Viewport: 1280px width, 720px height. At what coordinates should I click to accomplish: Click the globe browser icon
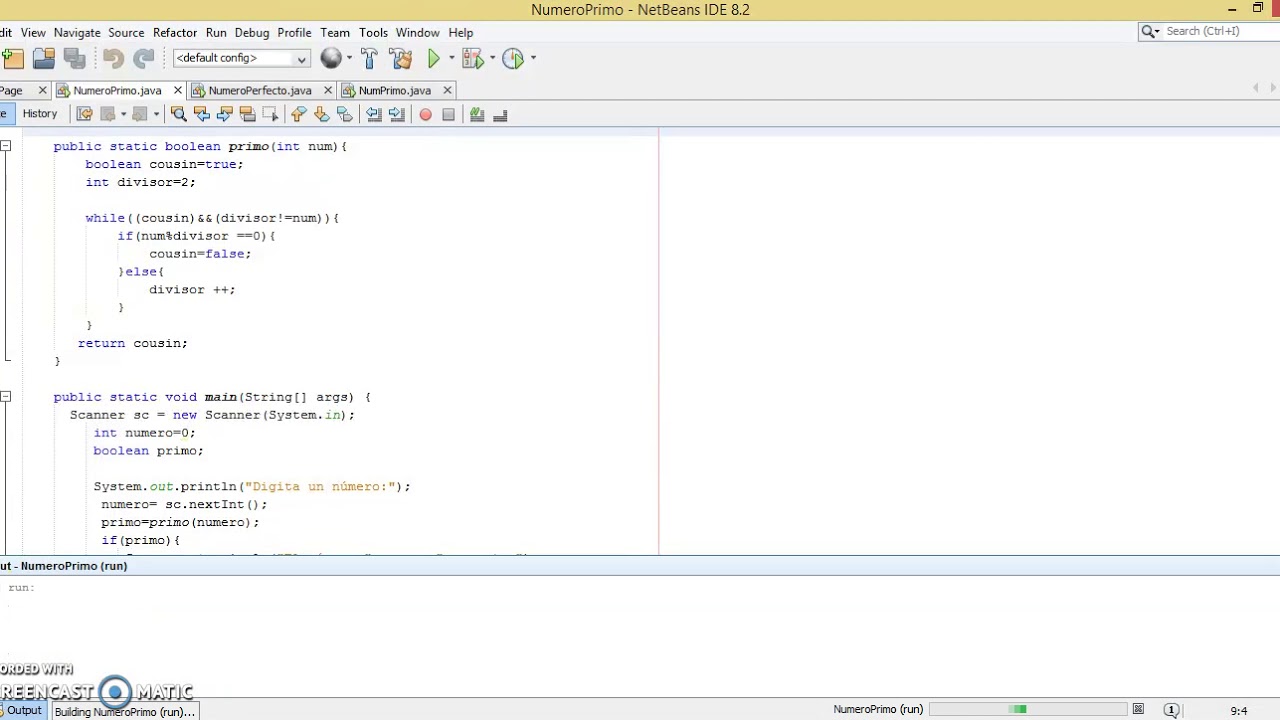coord(331,59)
